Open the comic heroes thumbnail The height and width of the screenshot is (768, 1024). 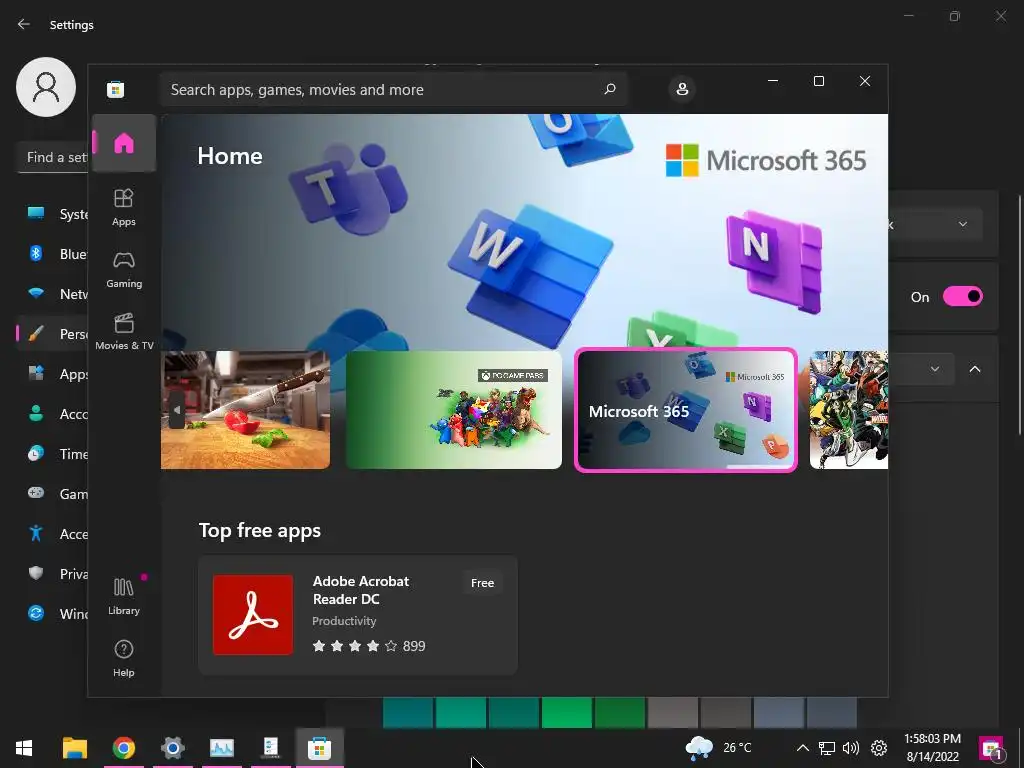point(848,409)
